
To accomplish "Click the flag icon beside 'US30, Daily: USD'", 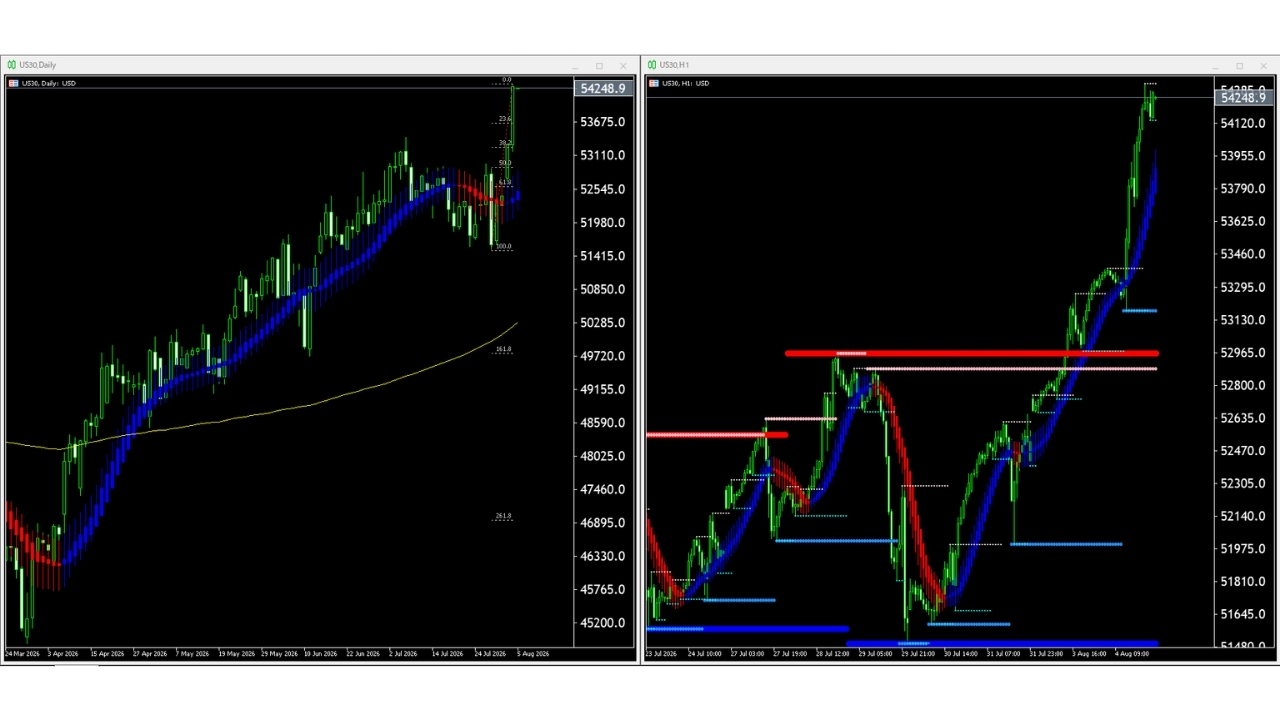I will pyautogui.click(x=13, y=83).
